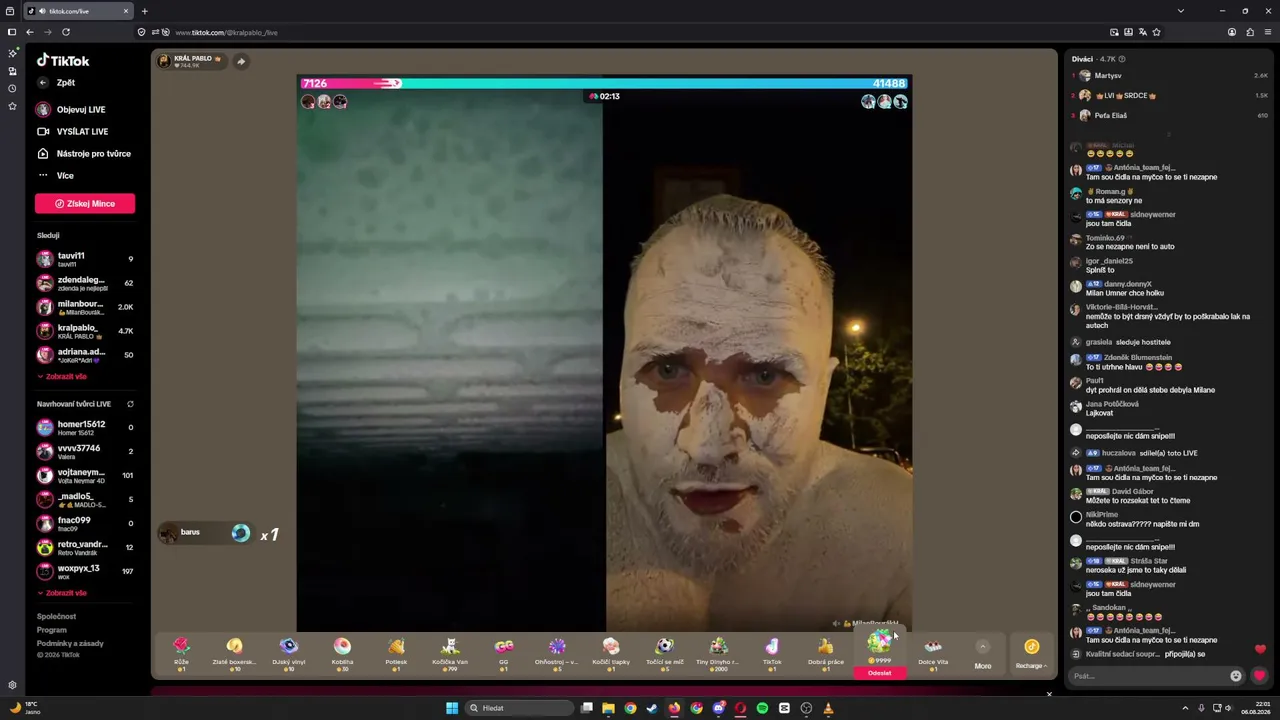Open the Program footer link

pos(52,630)
